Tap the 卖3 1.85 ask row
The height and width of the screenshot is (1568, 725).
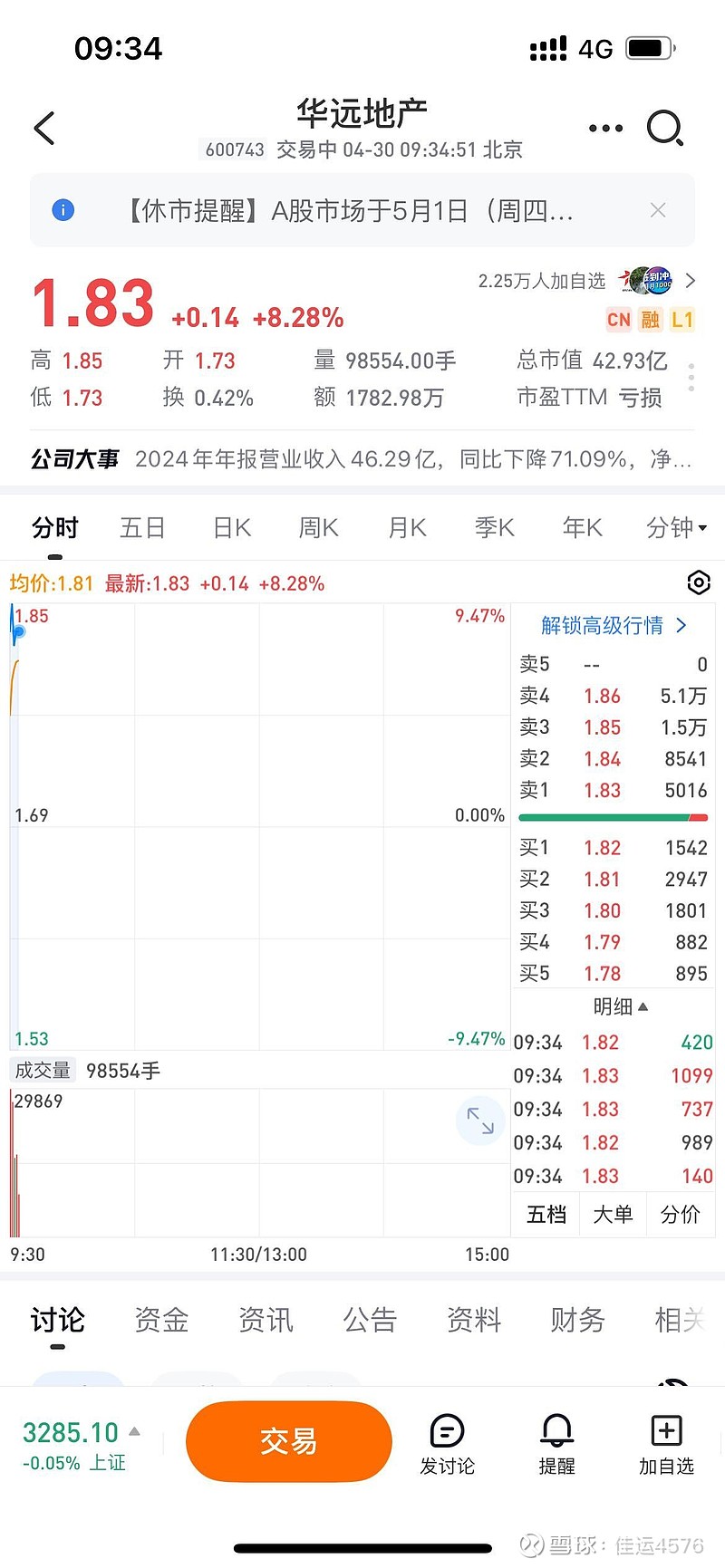pyautogui.click(x=613, y=727)
